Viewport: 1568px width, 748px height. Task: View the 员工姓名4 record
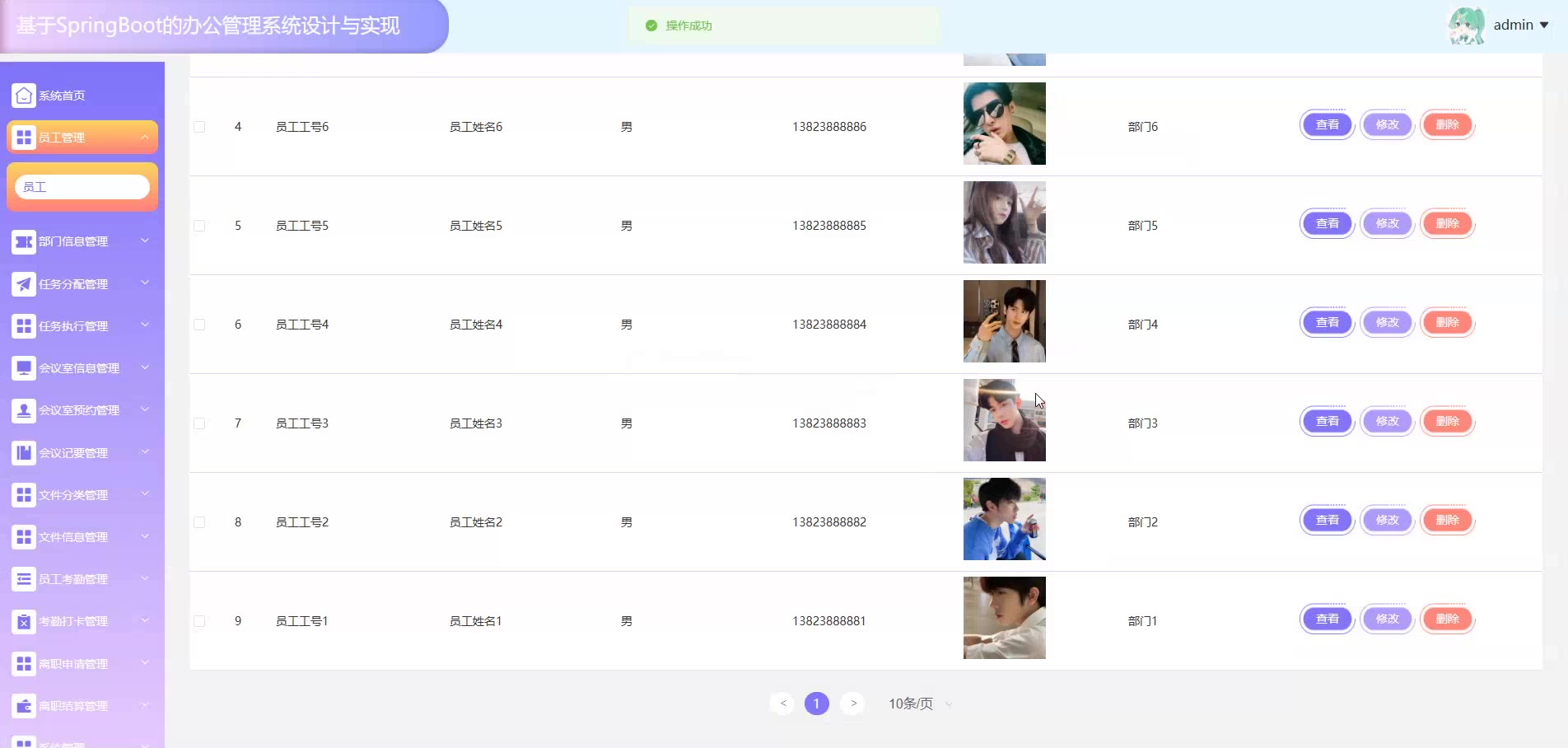click(x=1327, y=323)
